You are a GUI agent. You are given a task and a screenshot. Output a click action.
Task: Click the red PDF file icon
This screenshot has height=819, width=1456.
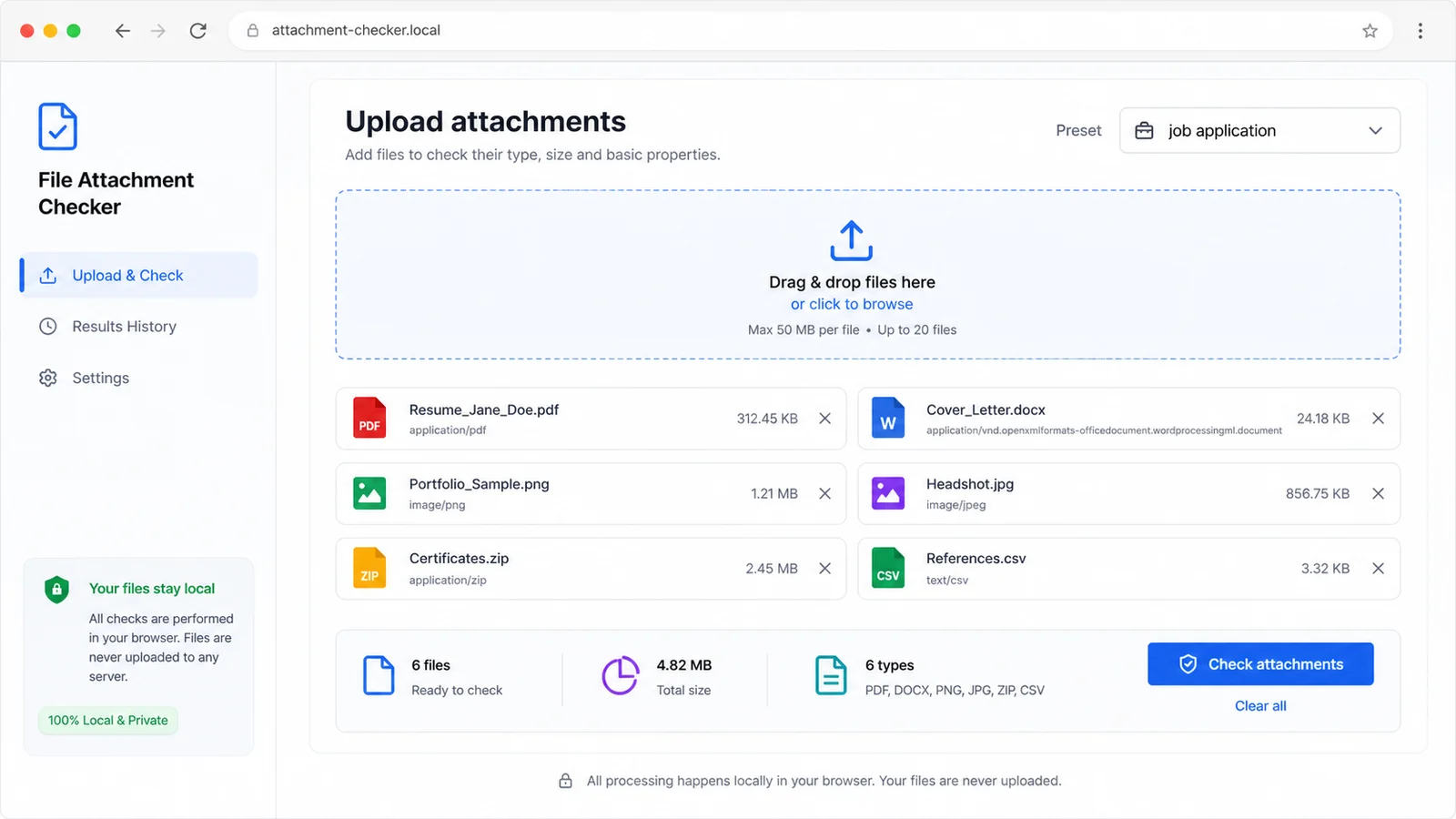click(369, 419)
